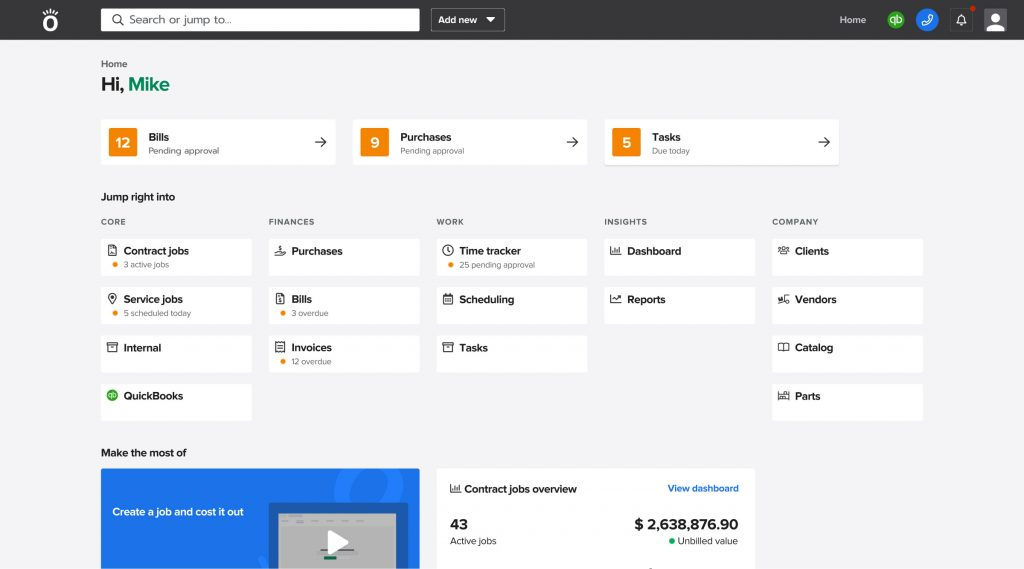Viewport: 1024px width, 569px height.
Task: Play the Create a job video
Action: pyautogui.click(x=338, y=542)
